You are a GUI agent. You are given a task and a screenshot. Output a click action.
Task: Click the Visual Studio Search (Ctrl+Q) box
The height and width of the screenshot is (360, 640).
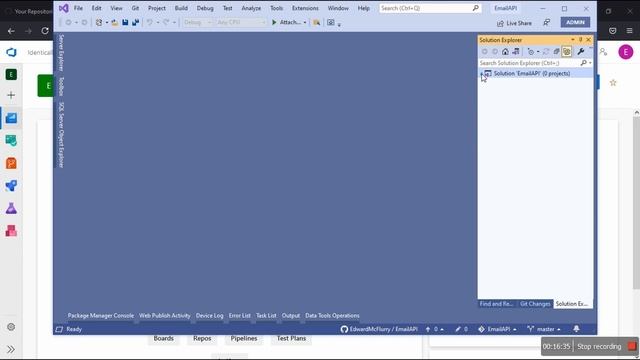tap(430, 8)
